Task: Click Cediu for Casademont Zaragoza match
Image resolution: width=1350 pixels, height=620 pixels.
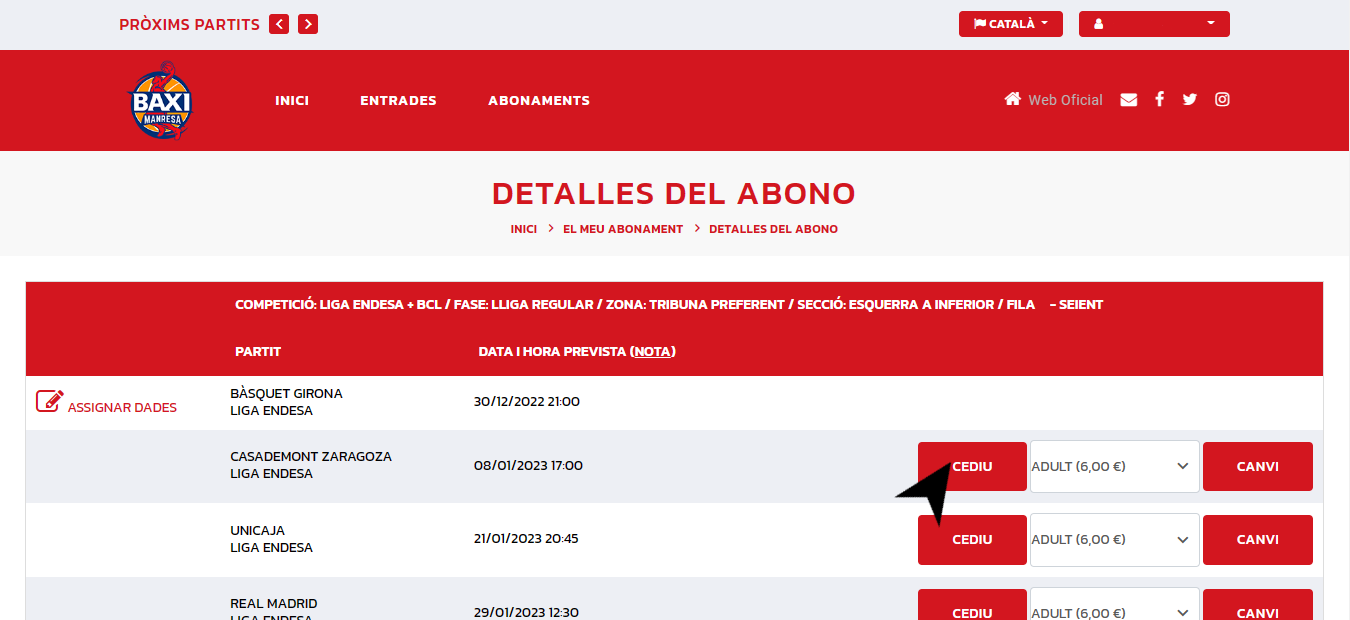Action: [972, 466]
